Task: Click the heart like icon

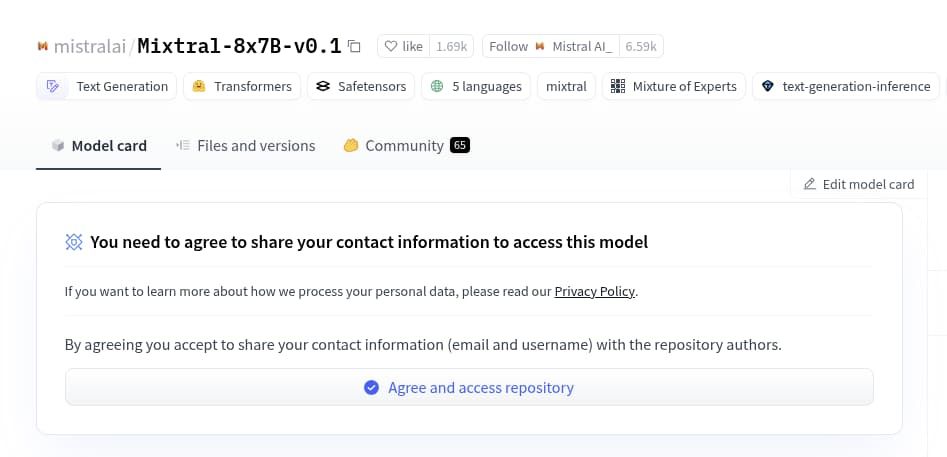Action: (391, 46)
